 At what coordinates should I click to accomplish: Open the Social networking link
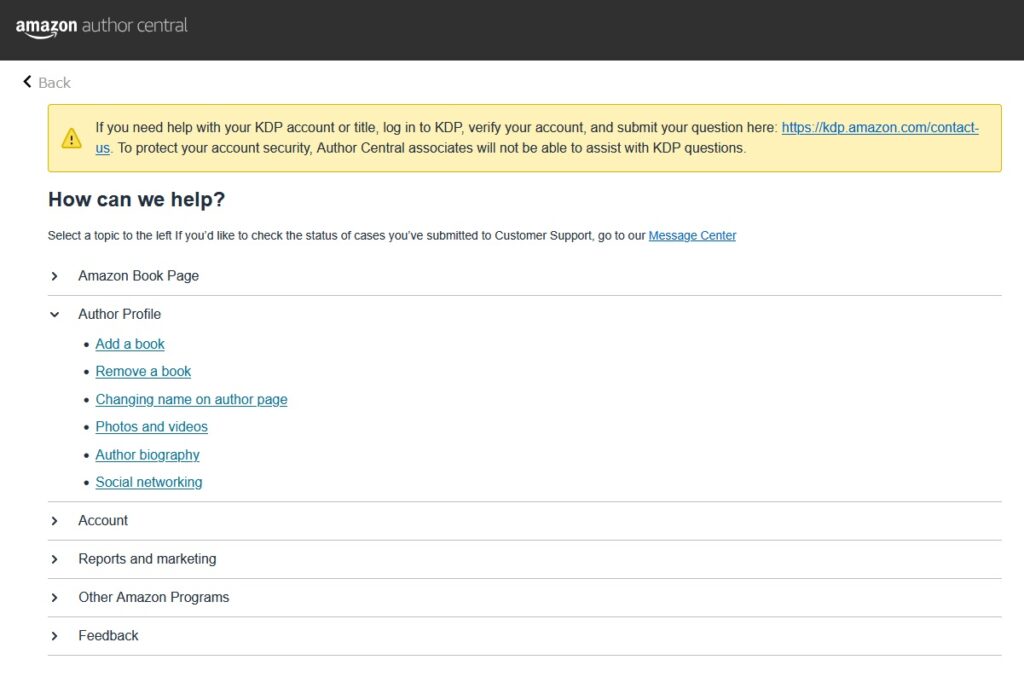(149, 482)
